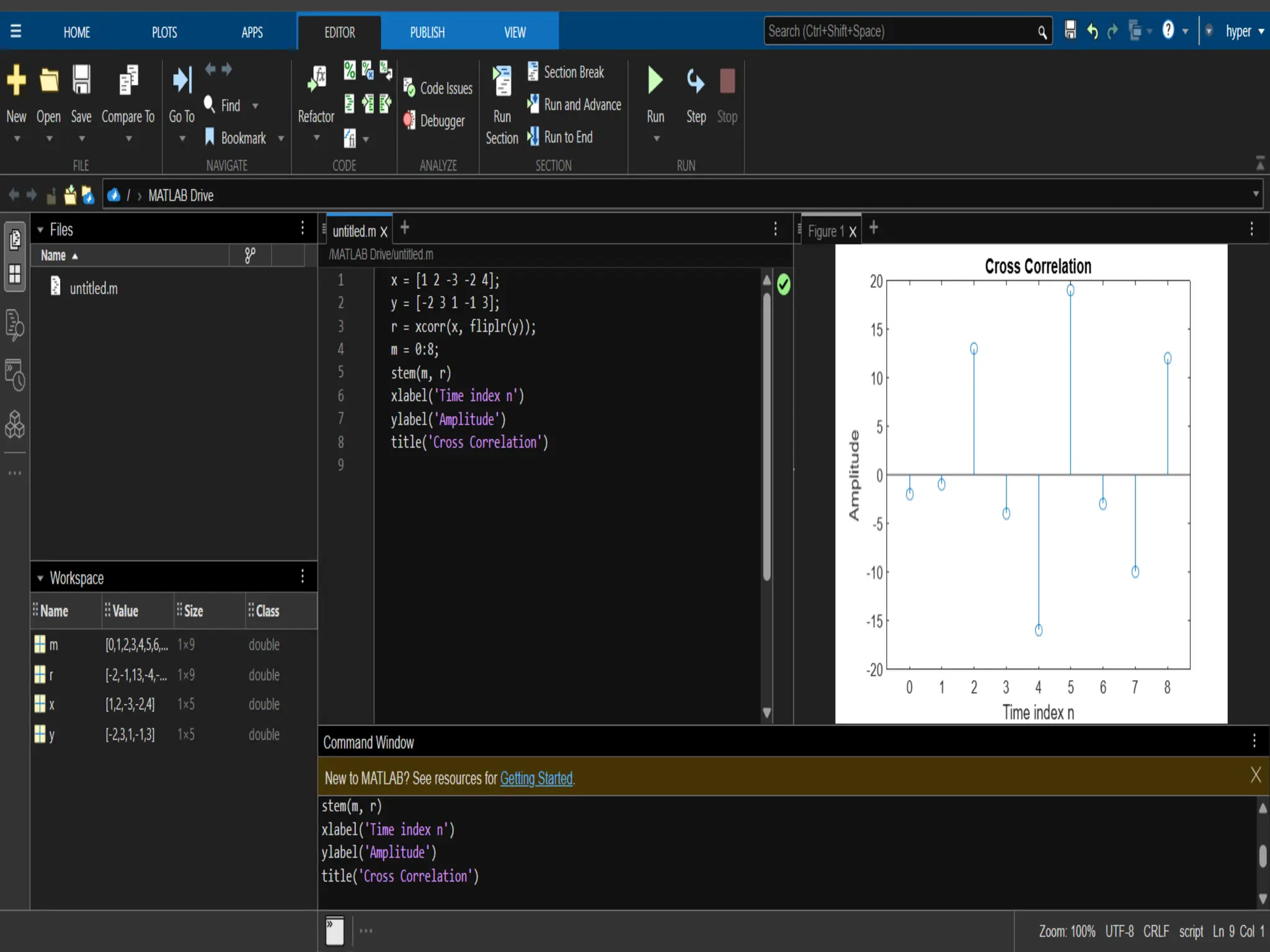This screenshot has height=952, width=1270.
Task: Close the Getting Started banner
Action: (x=1255, y=775)
